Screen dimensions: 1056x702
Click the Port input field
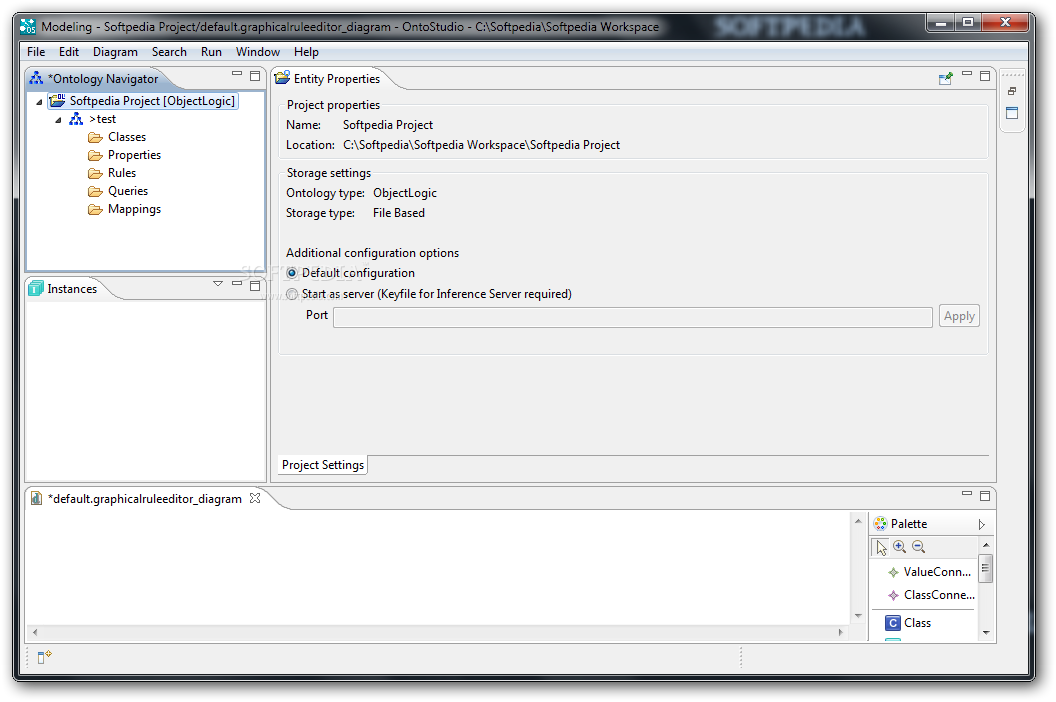(x=632, y=317)
